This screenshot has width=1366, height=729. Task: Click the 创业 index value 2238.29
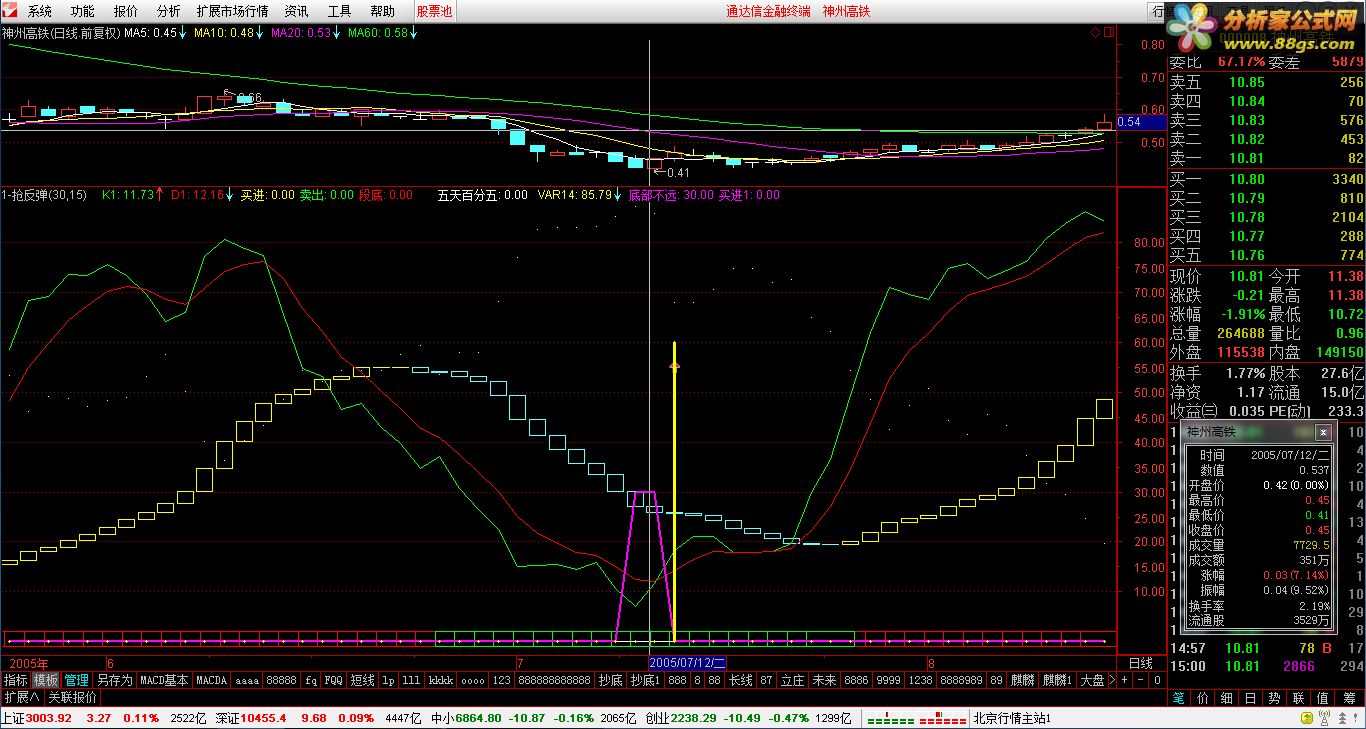(694, 718)
